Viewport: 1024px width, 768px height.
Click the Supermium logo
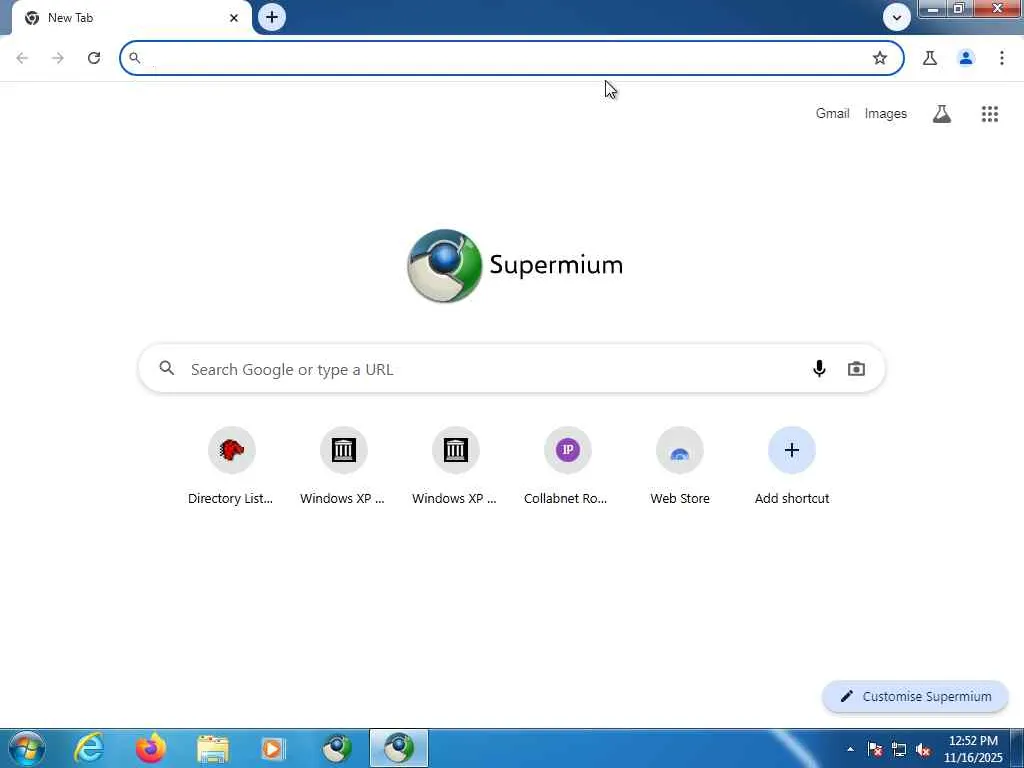pyautogui.click(x=515, y=265)
